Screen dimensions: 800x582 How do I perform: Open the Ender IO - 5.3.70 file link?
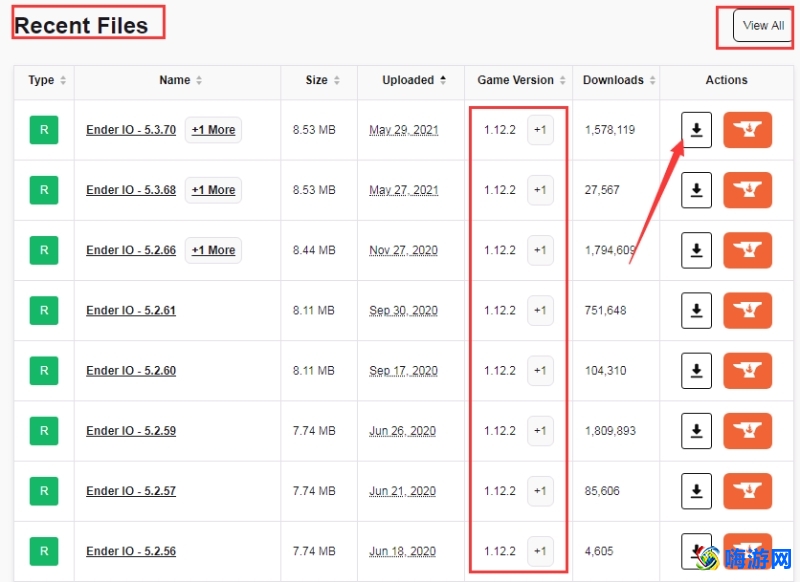131,130
